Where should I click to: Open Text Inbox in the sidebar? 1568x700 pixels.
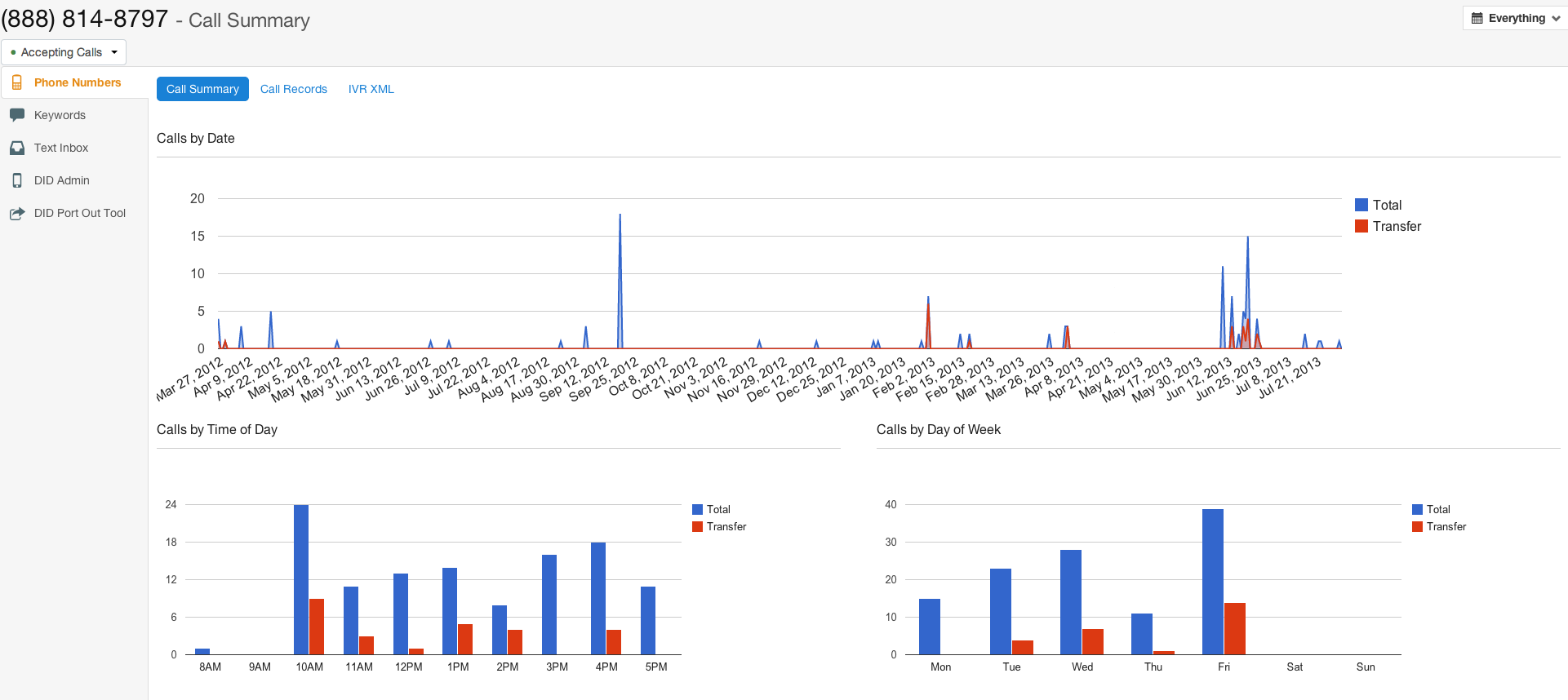tap(74, 148)
